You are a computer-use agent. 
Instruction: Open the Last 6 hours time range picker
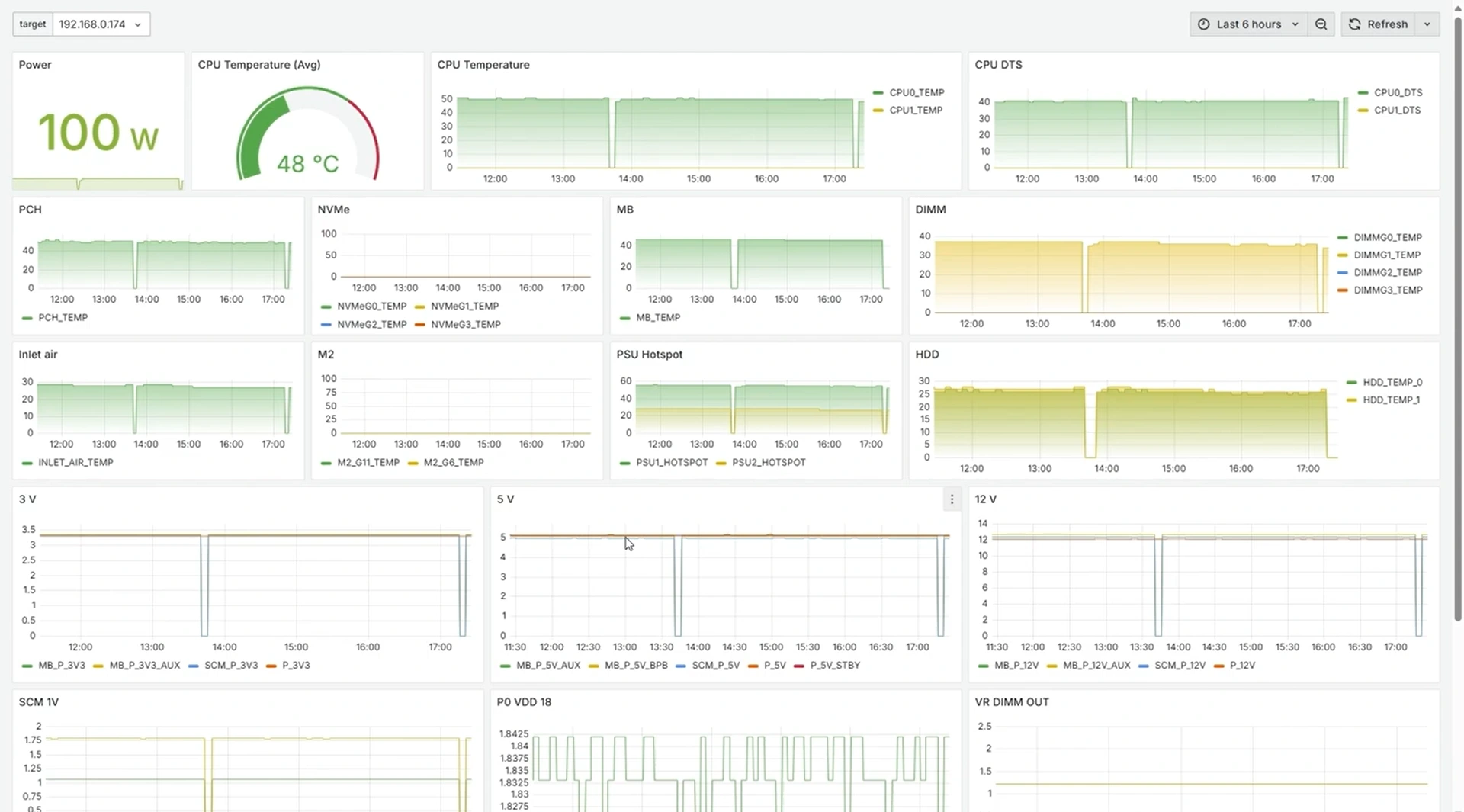click(1248, 24)
